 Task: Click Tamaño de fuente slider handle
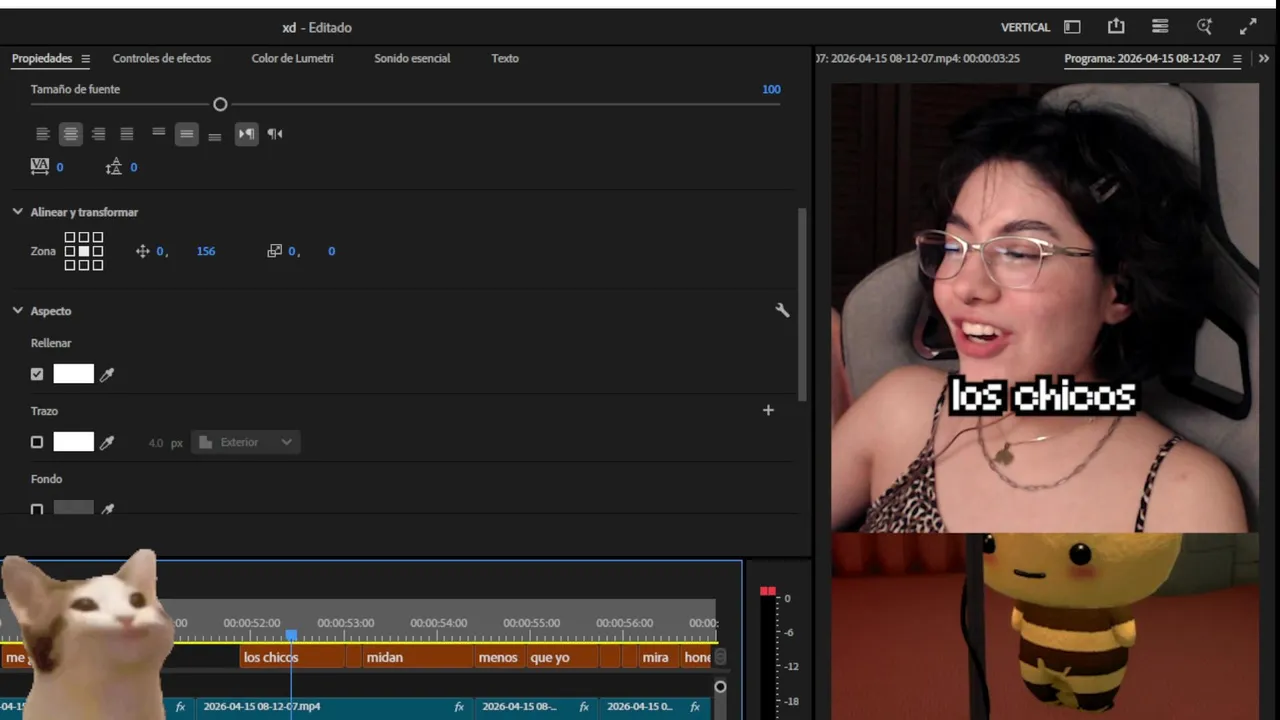click(x=220, y=104)
